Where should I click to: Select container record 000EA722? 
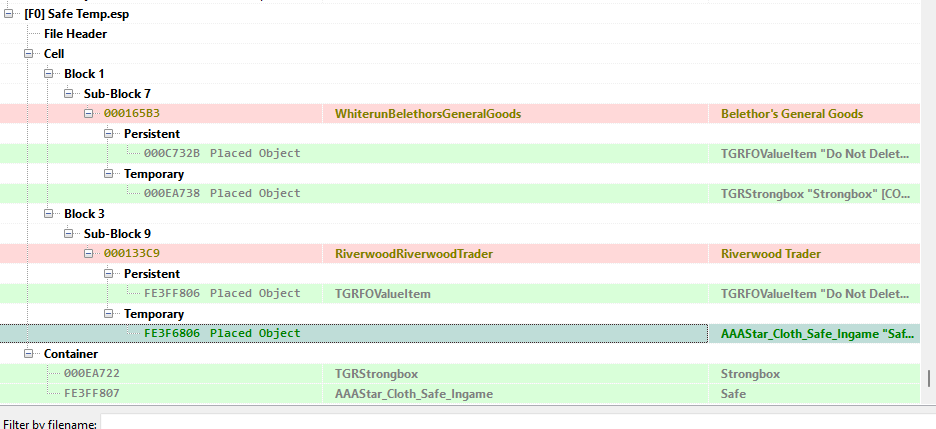pos(91,374)
